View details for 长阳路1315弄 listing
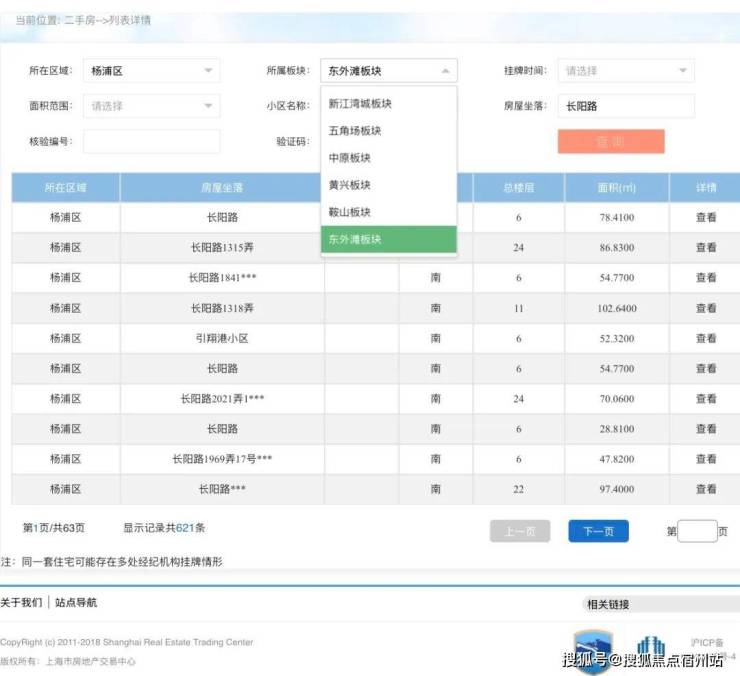Viewport: 740px width, 676px height. [x=706, y=247]
